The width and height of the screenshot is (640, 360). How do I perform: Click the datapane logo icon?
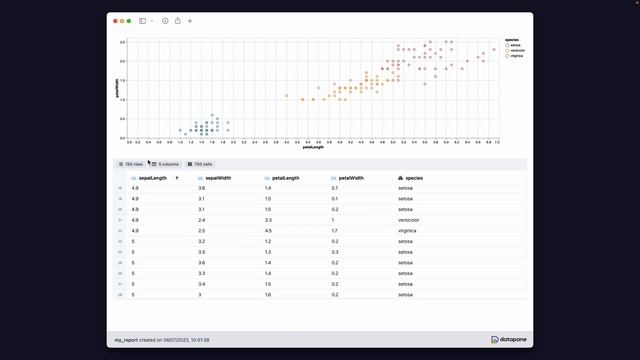tap(494, 340)
